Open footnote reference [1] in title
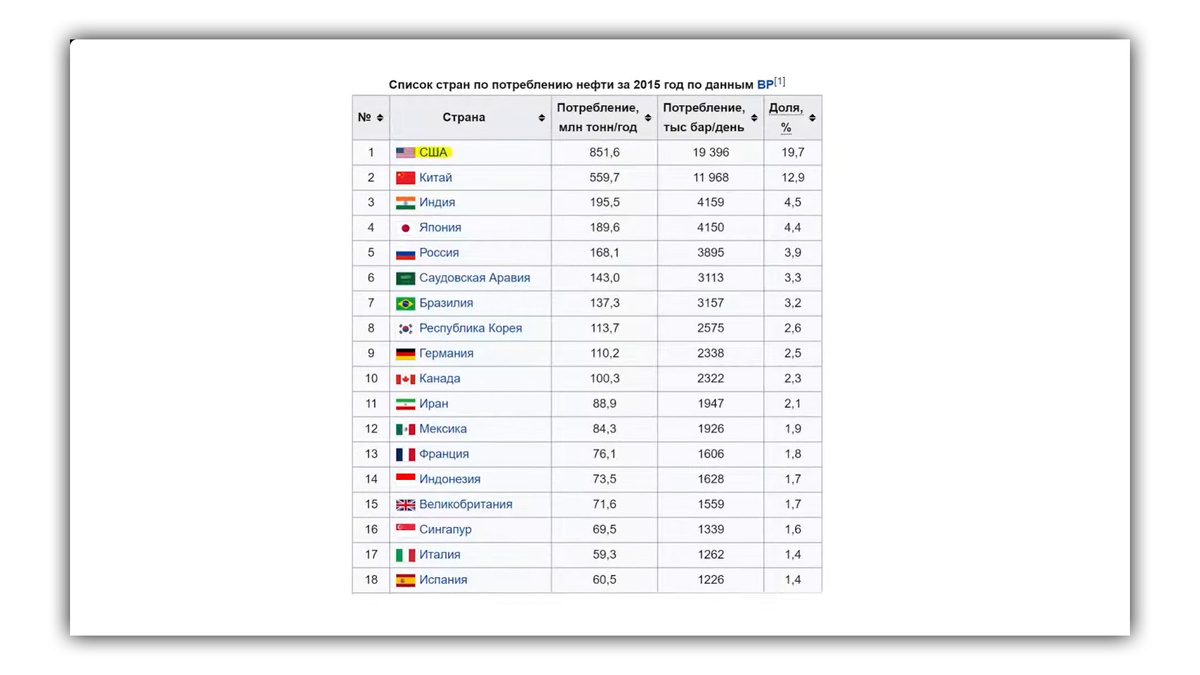This screenshot has width=1200, height=675. pos(780,82)
